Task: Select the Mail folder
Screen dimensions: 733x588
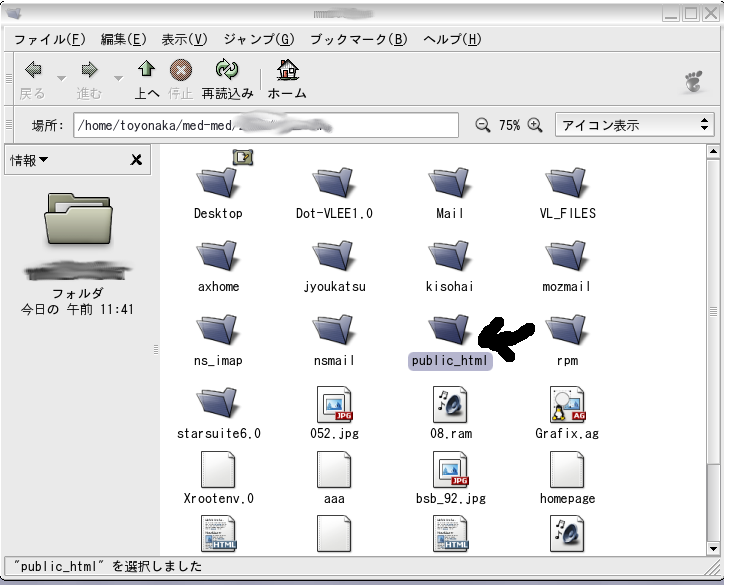Action: [x=450, y=182]
